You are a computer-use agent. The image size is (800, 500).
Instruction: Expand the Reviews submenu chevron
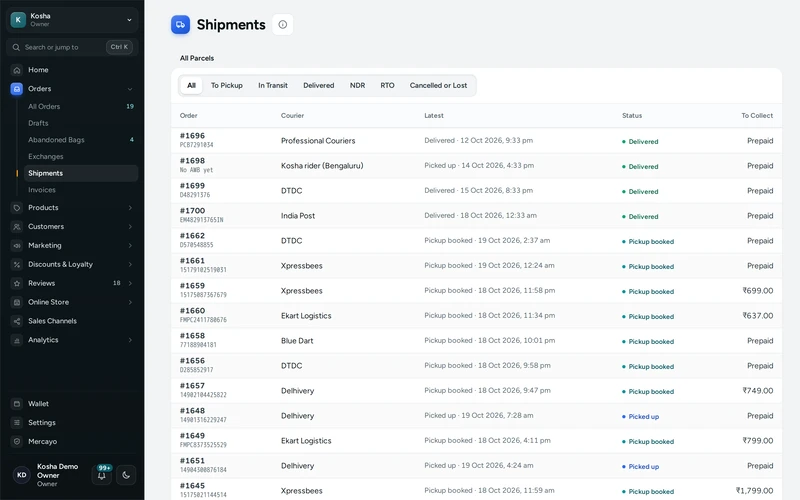pyautogui.click(x=130, y=283)
